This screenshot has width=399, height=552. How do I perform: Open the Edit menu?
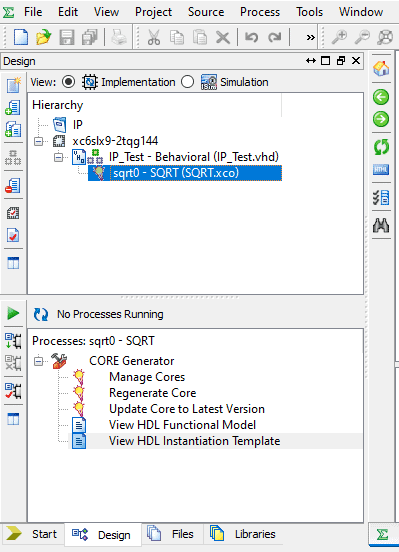pos(68,12)
